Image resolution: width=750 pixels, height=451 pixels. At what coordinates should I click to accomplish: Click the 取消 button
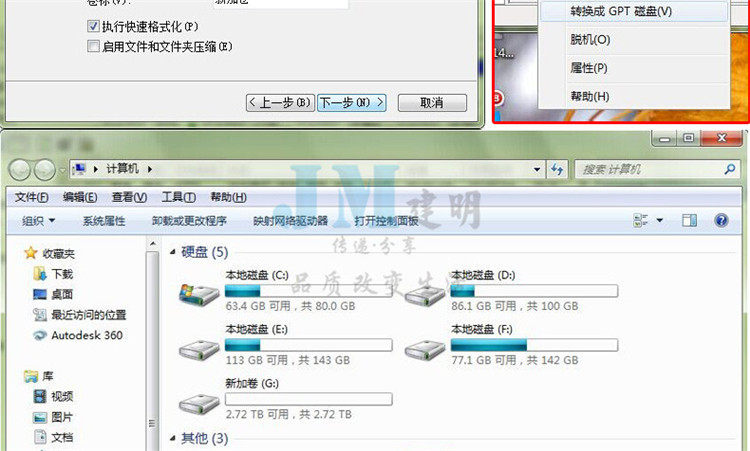pyautogui.click(x=432, y=102)
